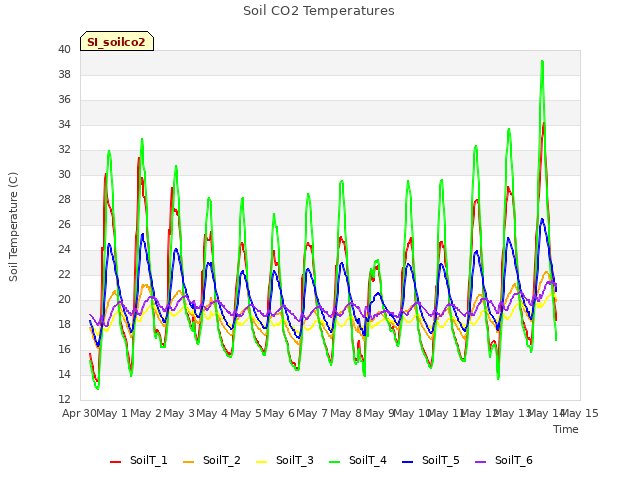Click the Time axis label
The image size is (640, 480).
(x=566, y=429)
